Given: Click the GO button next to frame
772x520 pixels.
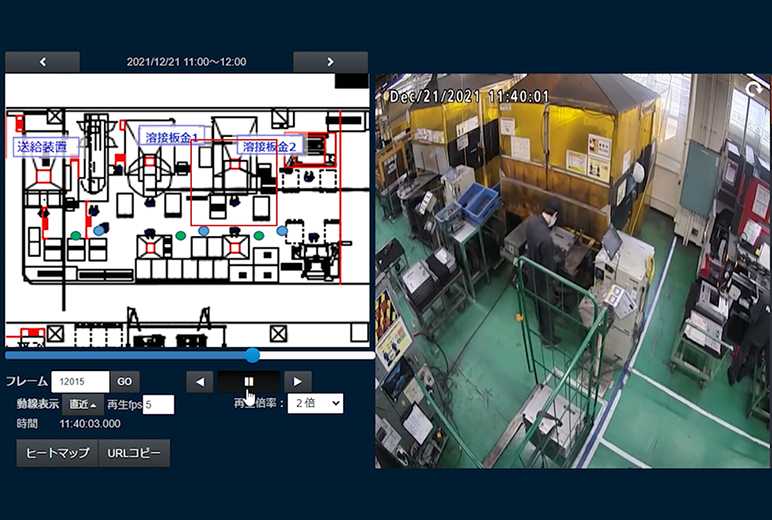Looking at the screenshot, I should 125,381.
